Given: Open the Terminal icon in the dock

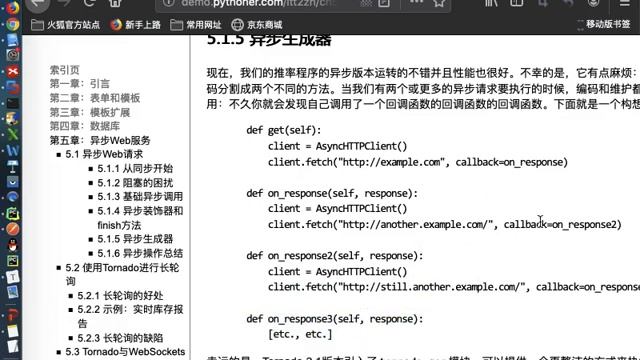Looking at the screenshot, I should coord(13,103).
